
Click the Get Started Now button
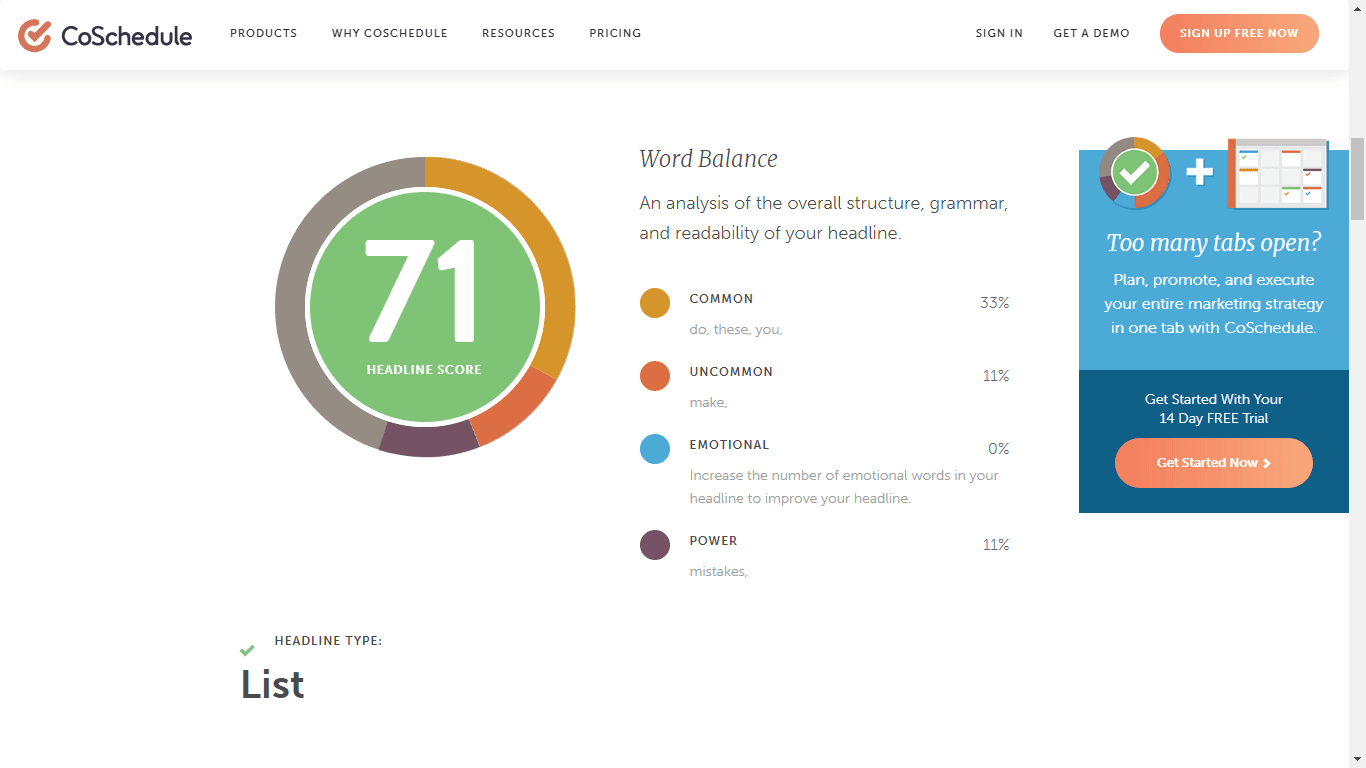[x=1213, y=463]
